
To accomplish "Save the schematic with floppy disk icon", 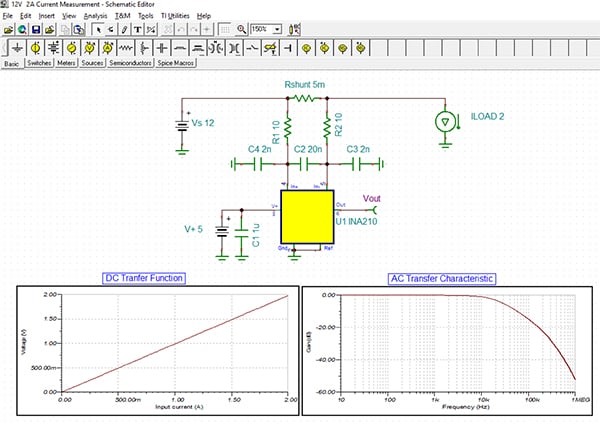I will (36, 29).
